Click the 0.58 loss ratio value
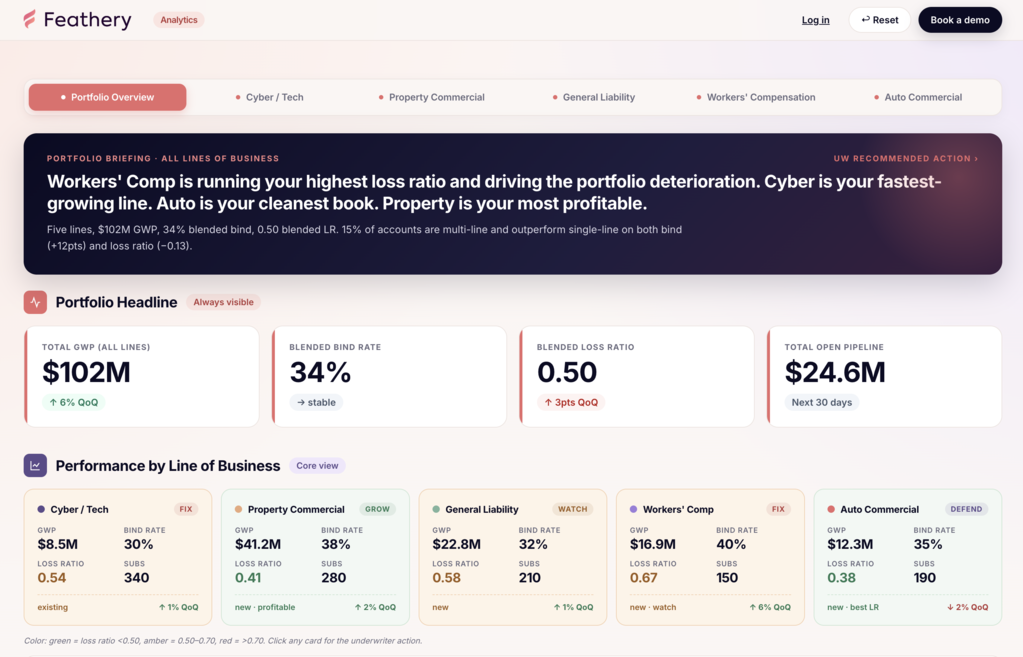Screen dimensions: 1023x657 (x=447, y=578)
